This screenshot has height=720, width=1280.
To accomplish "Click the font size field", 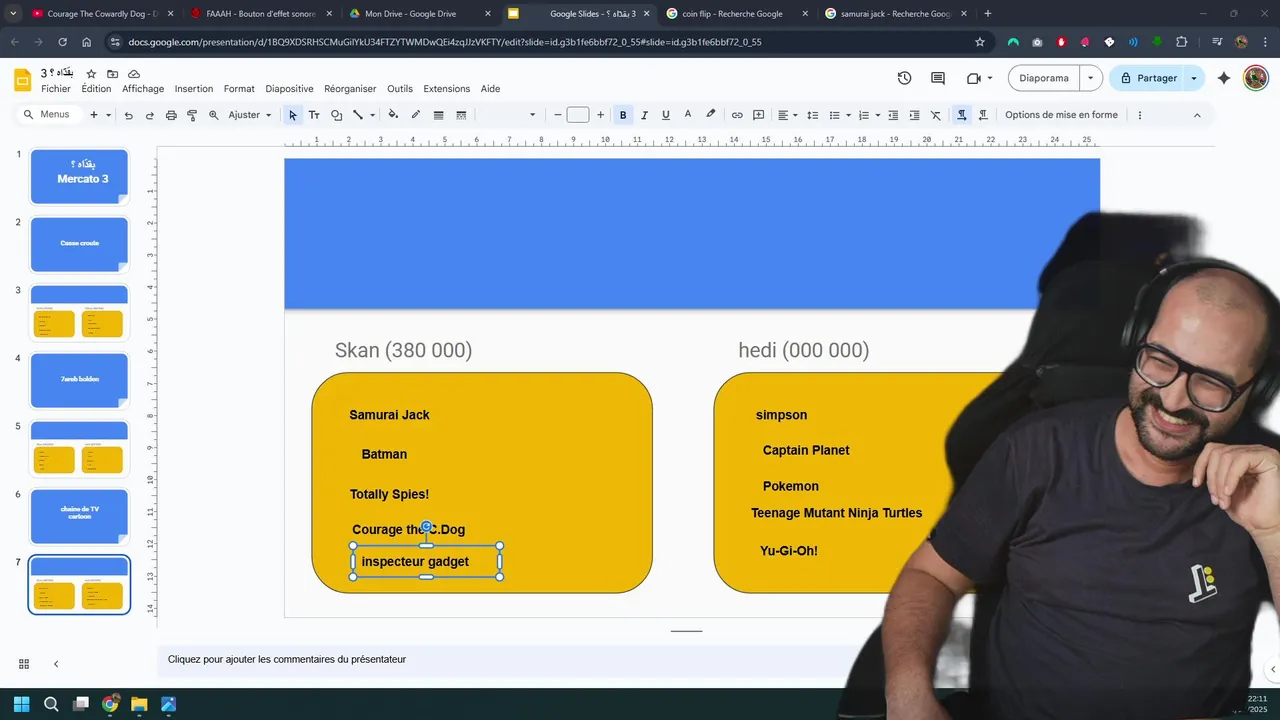I will (578, 115).
